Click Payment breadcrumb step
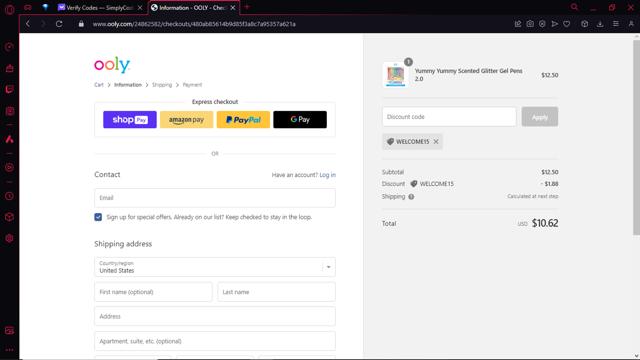The image size is (640, 360). click(x=192, y=85)
